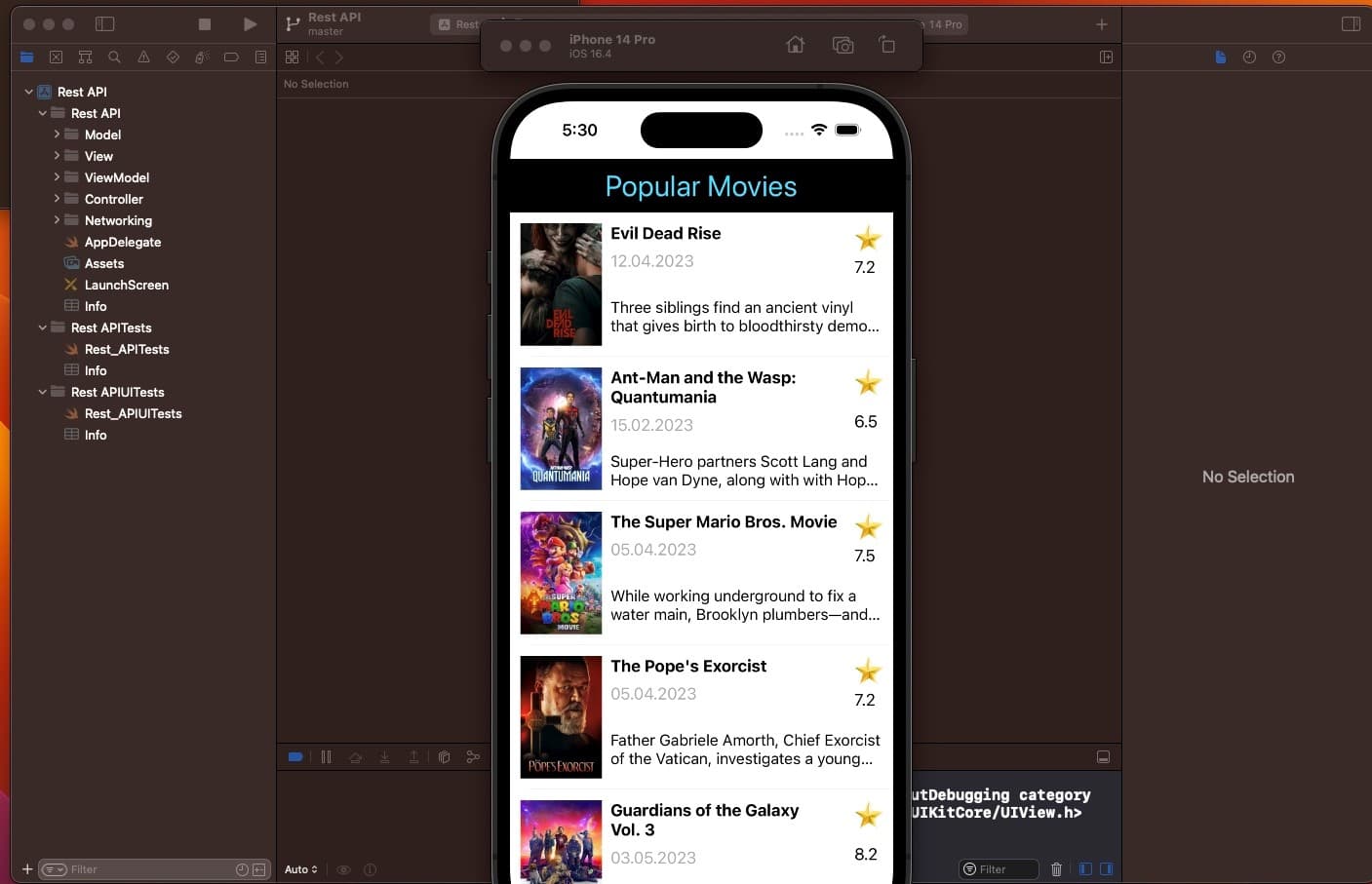Expand the View folder
1372x884 pixels.
[x=57, y=156]
